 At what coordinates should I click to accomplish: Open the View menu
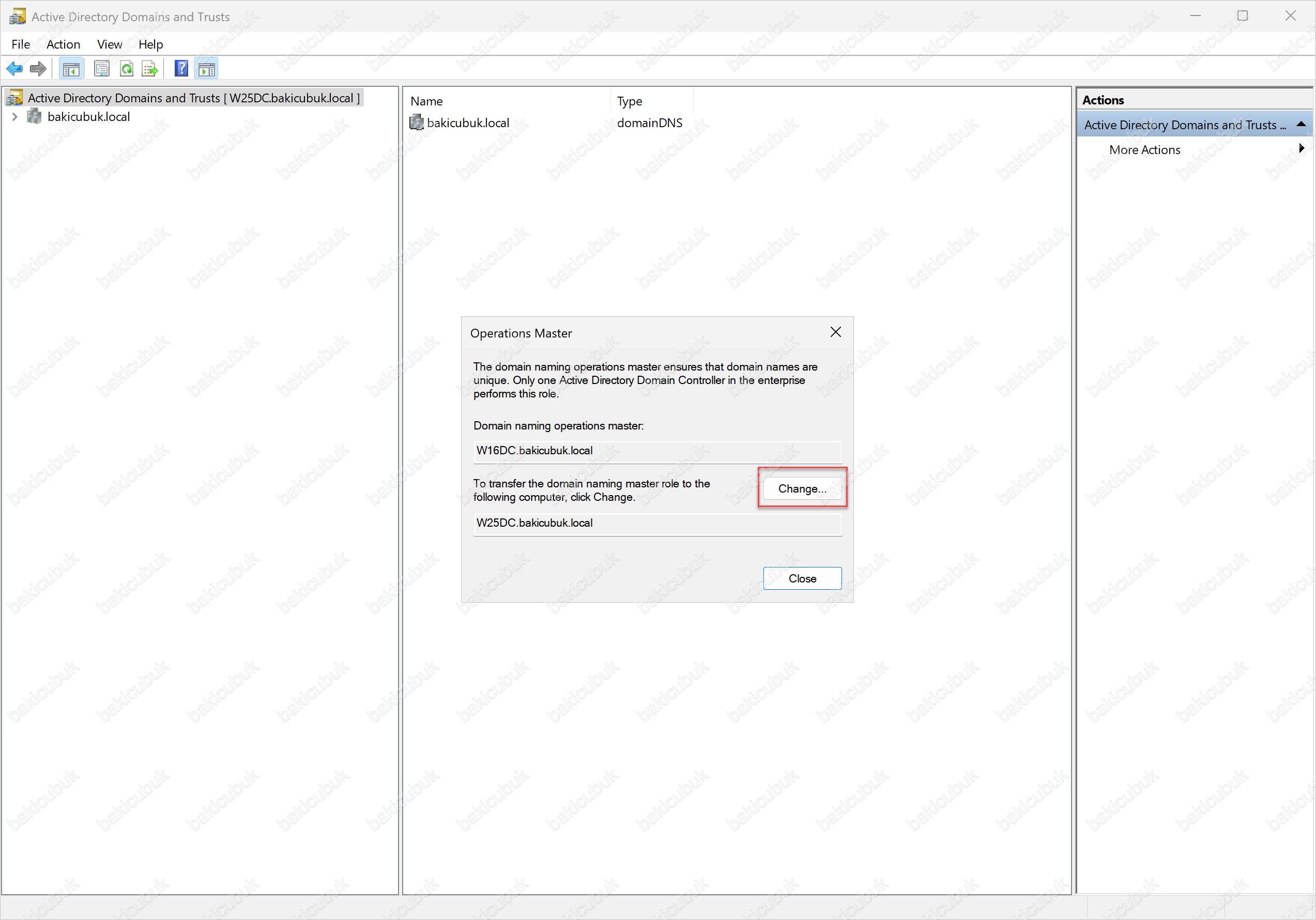tap(110, 44)
